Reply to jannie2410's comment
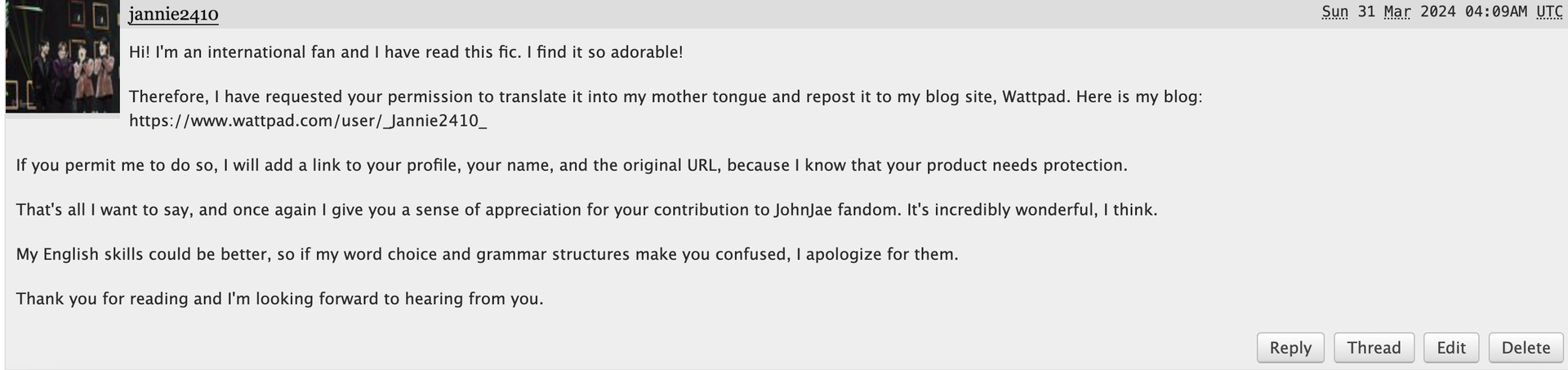 point(1290,348)
